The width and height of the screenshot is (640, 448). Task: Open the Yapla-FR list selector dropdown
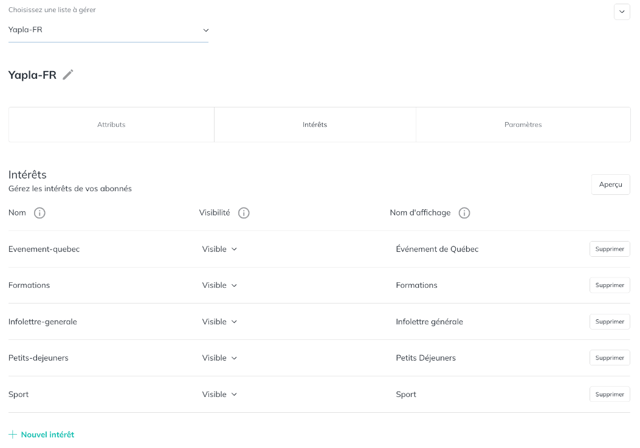tap(108, 30)
